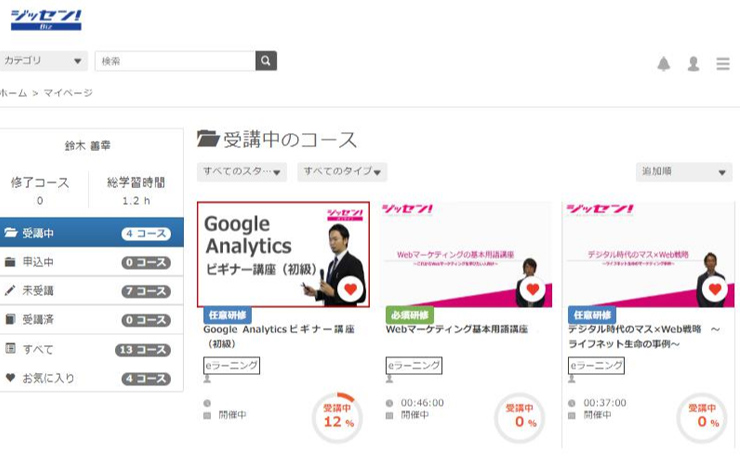Open the すべてのスタ… status filter dropdown
This screenshot has width=740, height=456.
(x=242, y=172)
